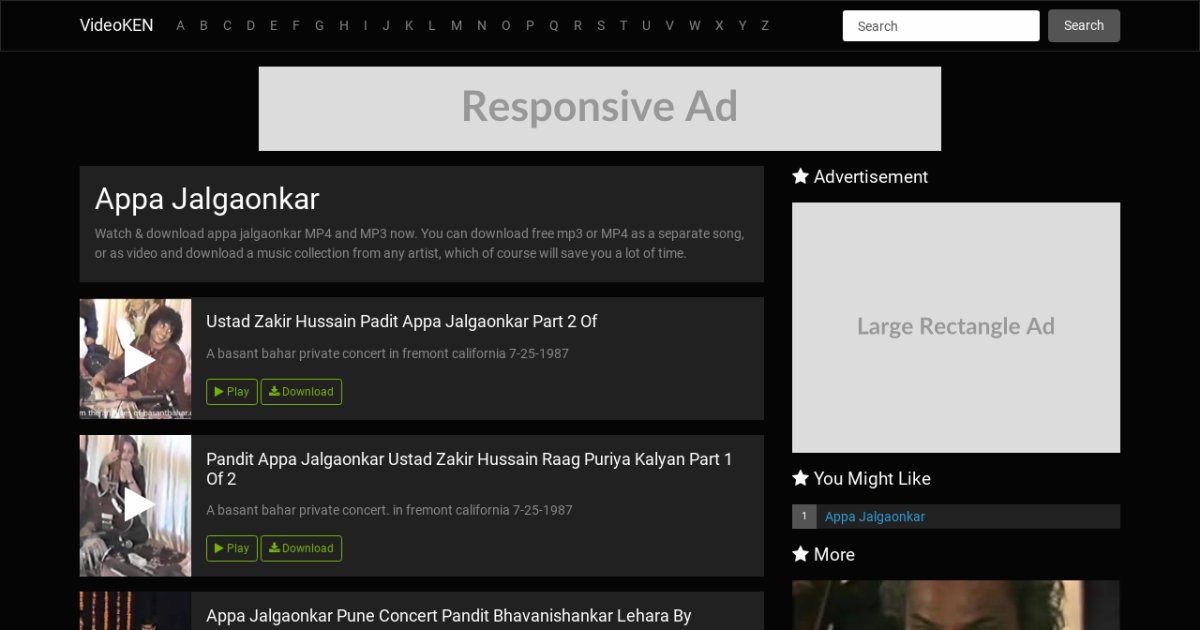The width and height of the screenshot is (1200, 630).
Task: Go to letter Z in the alphabet navigation
Action: (765, 26)
